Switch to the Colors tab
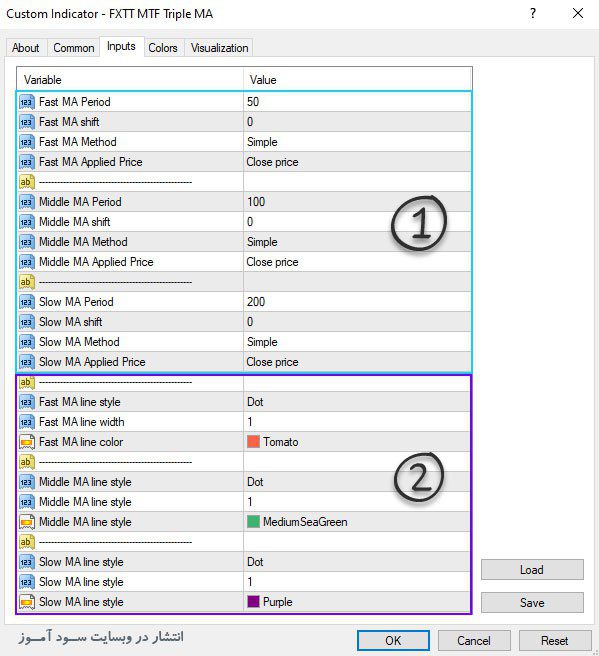This screenshot has width=599, height=656. pos(163,48)
